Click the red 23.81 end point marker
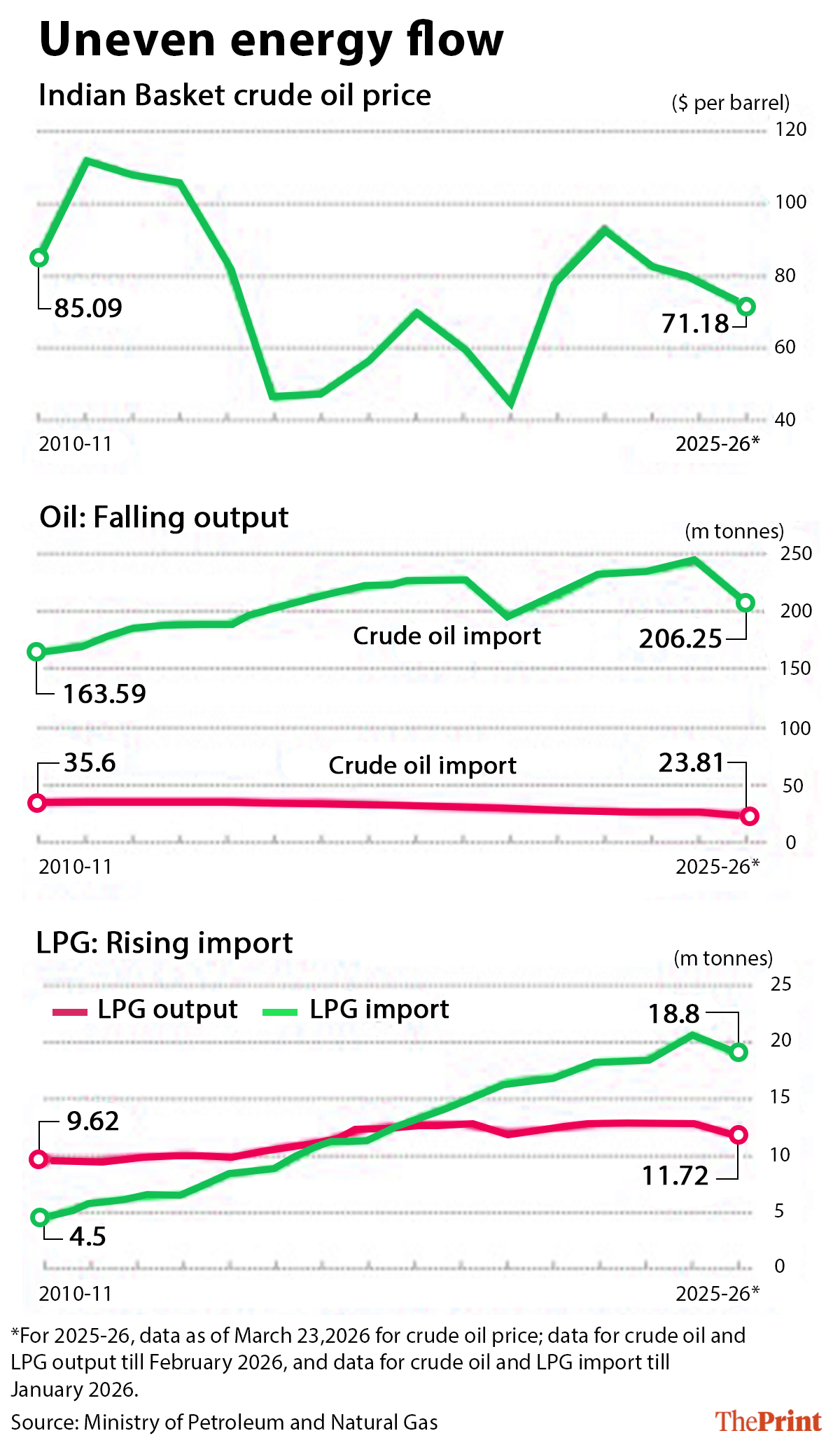Viewport: 840px width, 1445px height. click(750, 816)
